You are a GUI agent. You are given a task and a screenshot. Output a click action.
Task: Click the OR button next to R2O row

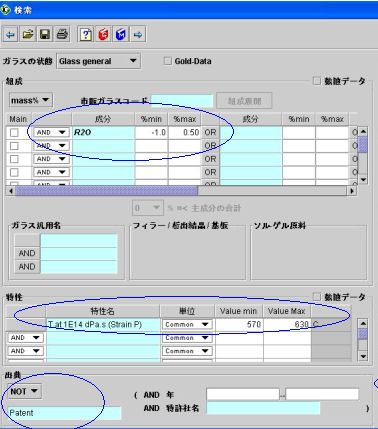(x=210, y=133)
